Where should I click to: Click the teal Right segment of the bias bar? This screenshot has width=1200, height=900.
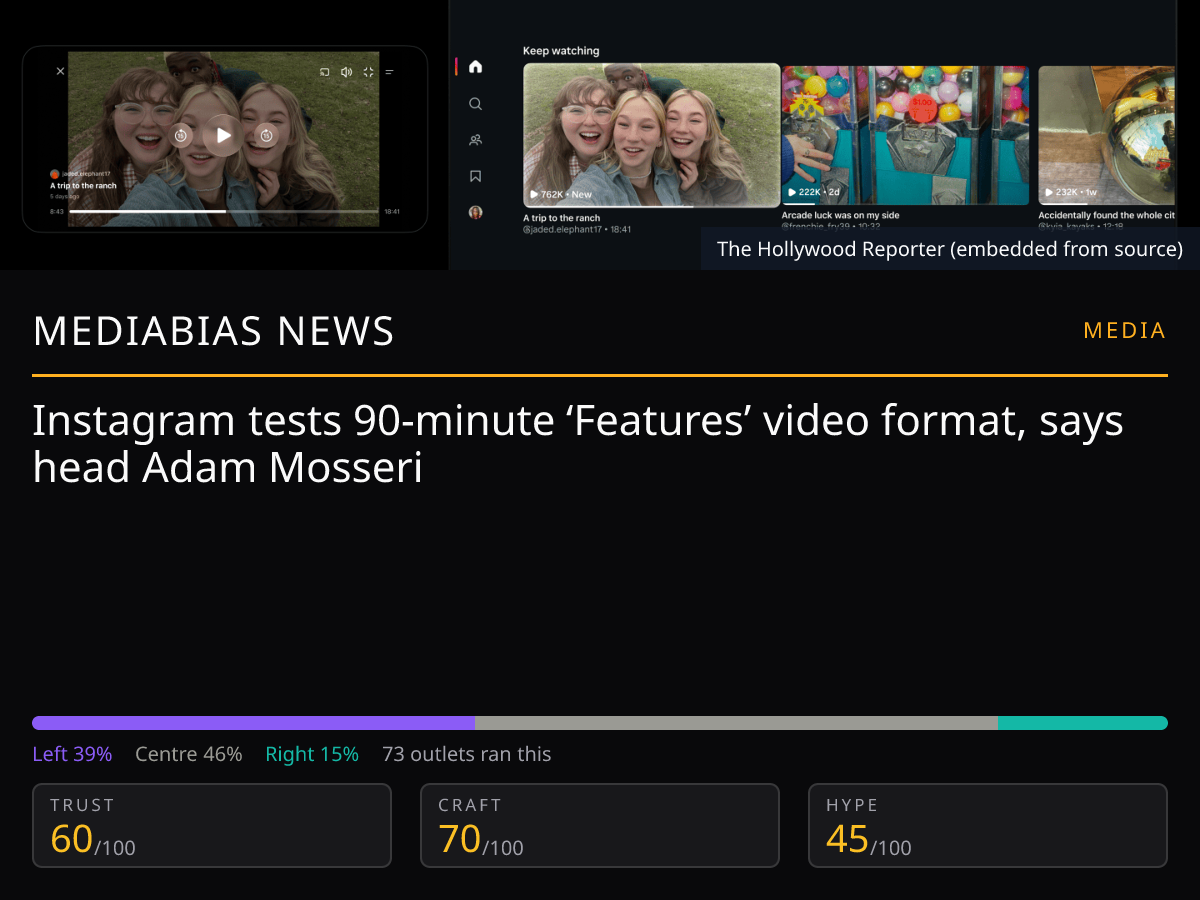pos(1083,723)
